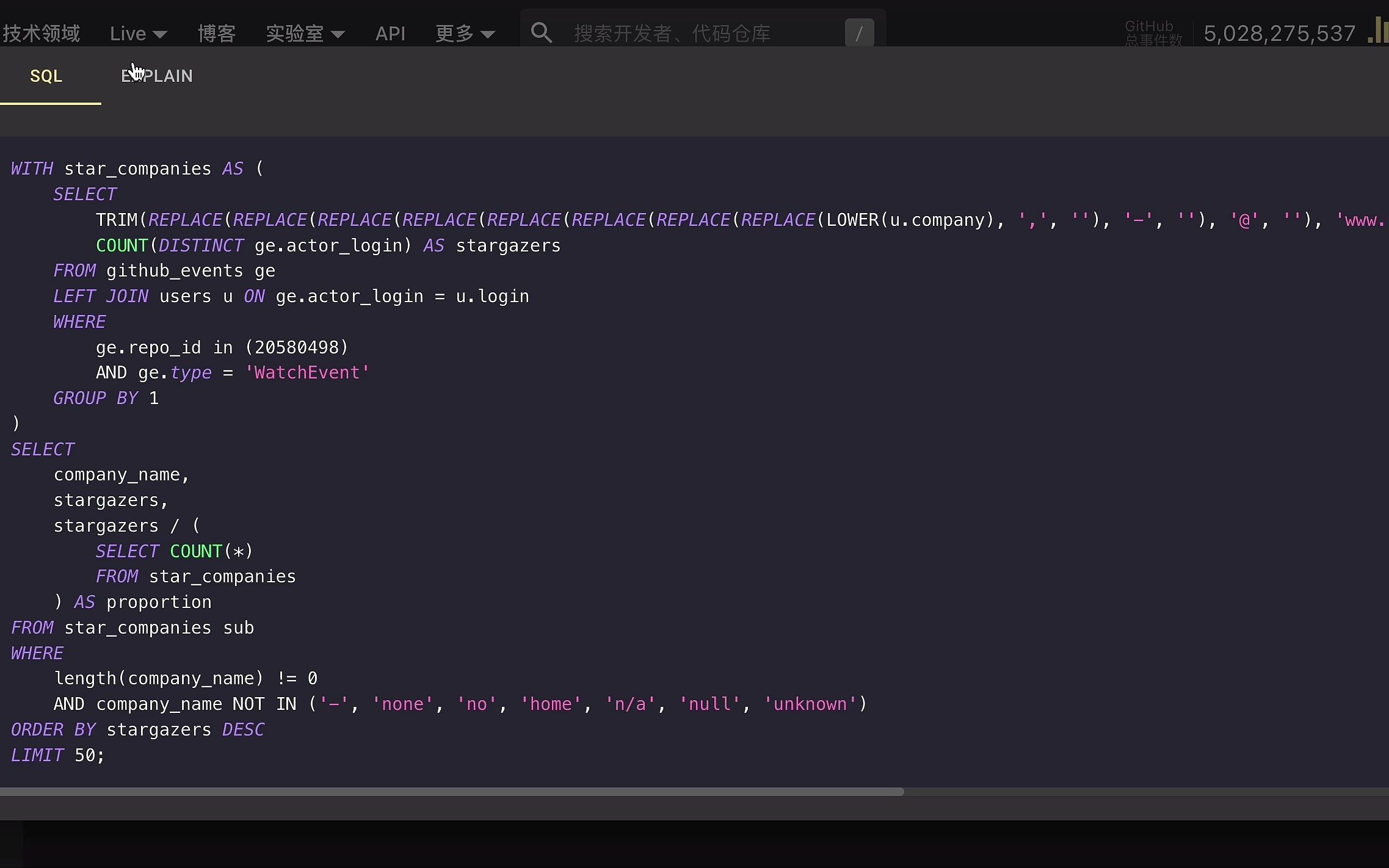Click 'FROM github_events ge' line
1389x868 pixels.
[164, 270]
